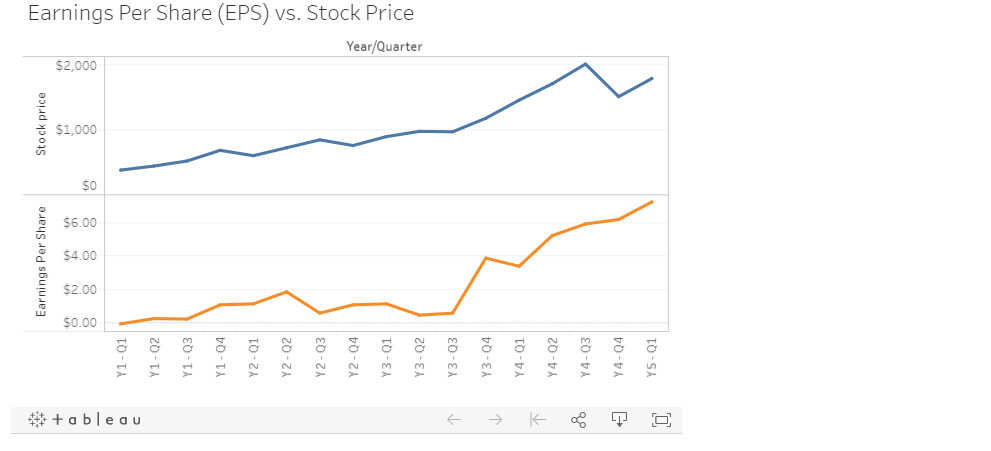Screen dimensions: 991x451
Task: Enter full screen mode
Action: click(661, 420)
